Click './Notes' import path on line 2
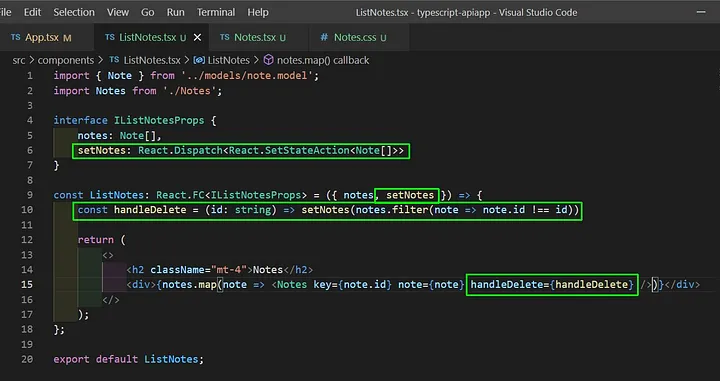This screenshot has height=381, width=720. tap(190, 91)
